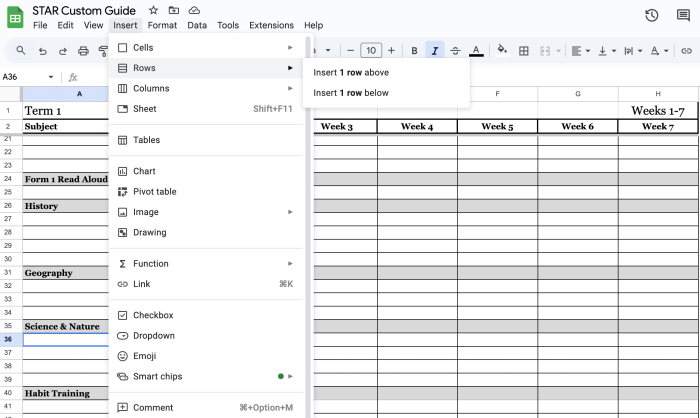This screenshot has width=700, height=418.
Task: Choose Insert 1 row below
Action: coord(351,93)
